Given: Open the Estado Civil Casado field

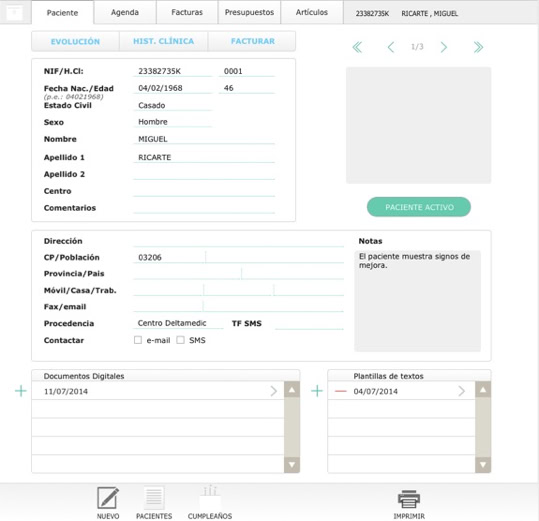Looking at the screenshot, I should pyautogui.click(x=173, y=106).
